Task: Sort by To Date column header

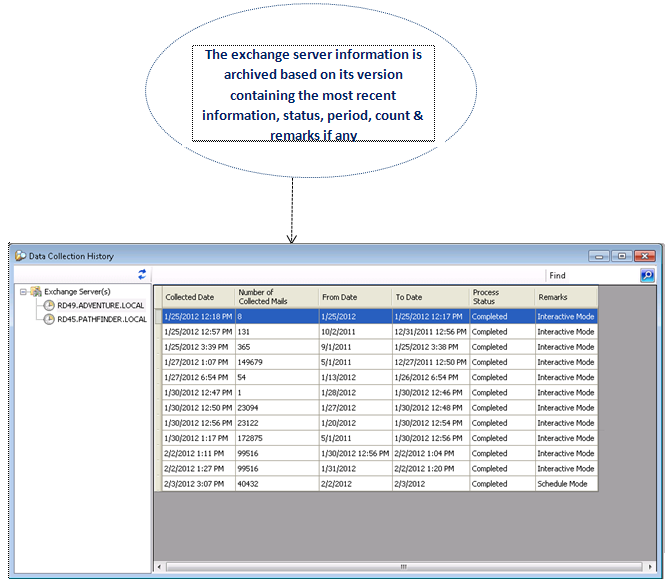Action: [430, 297]
